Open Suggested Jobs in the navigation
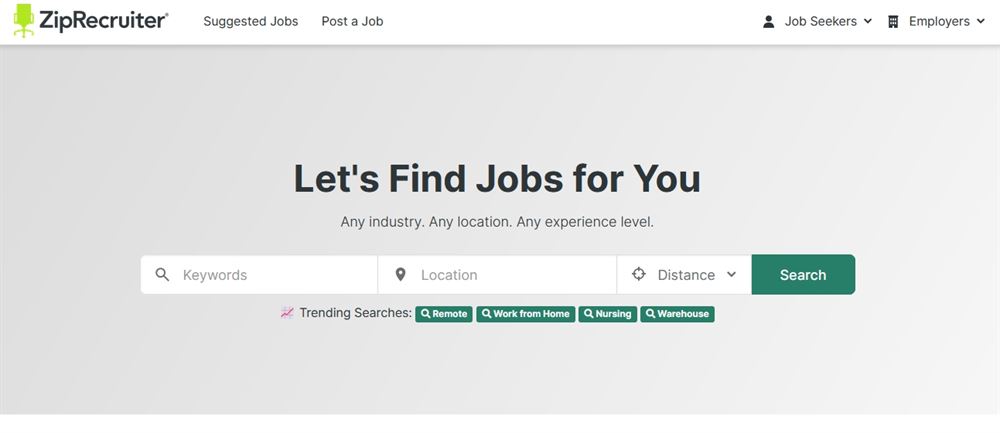Viewport: 1000px width, 433px height. [x=251, y=21]
